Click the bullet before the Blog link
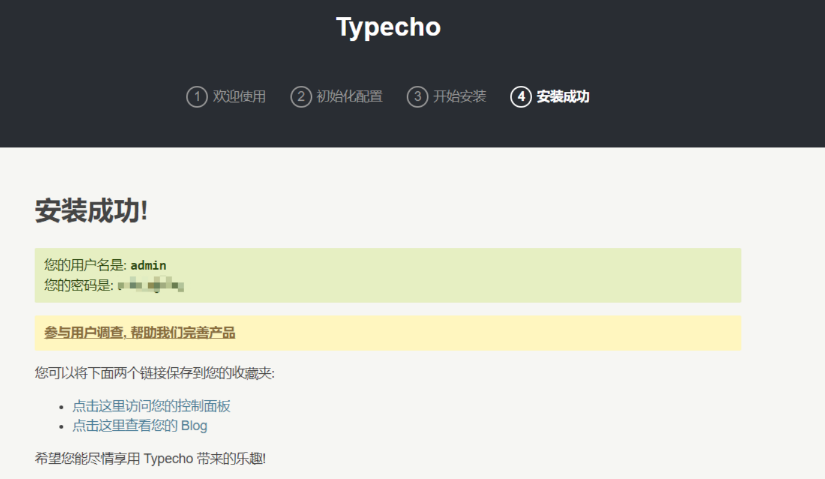Viewport: 825px width, 479px height. (62, 426)
